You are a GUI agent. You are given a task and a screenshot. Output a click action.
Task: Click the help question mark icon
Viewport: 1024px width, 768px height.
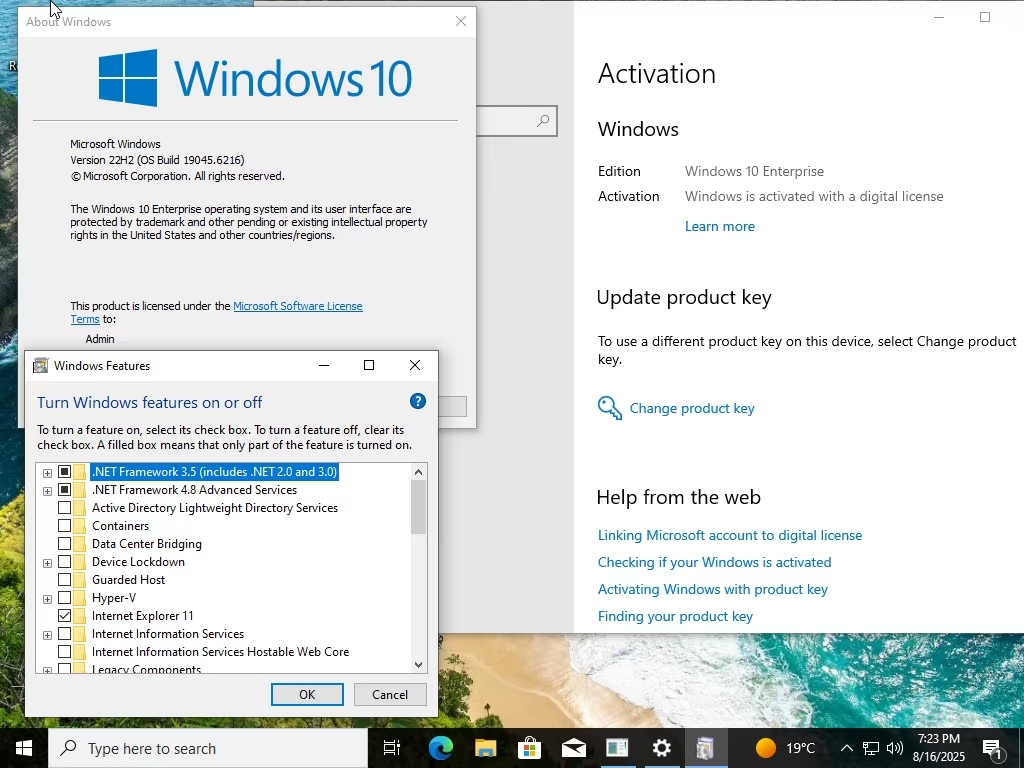418,401
